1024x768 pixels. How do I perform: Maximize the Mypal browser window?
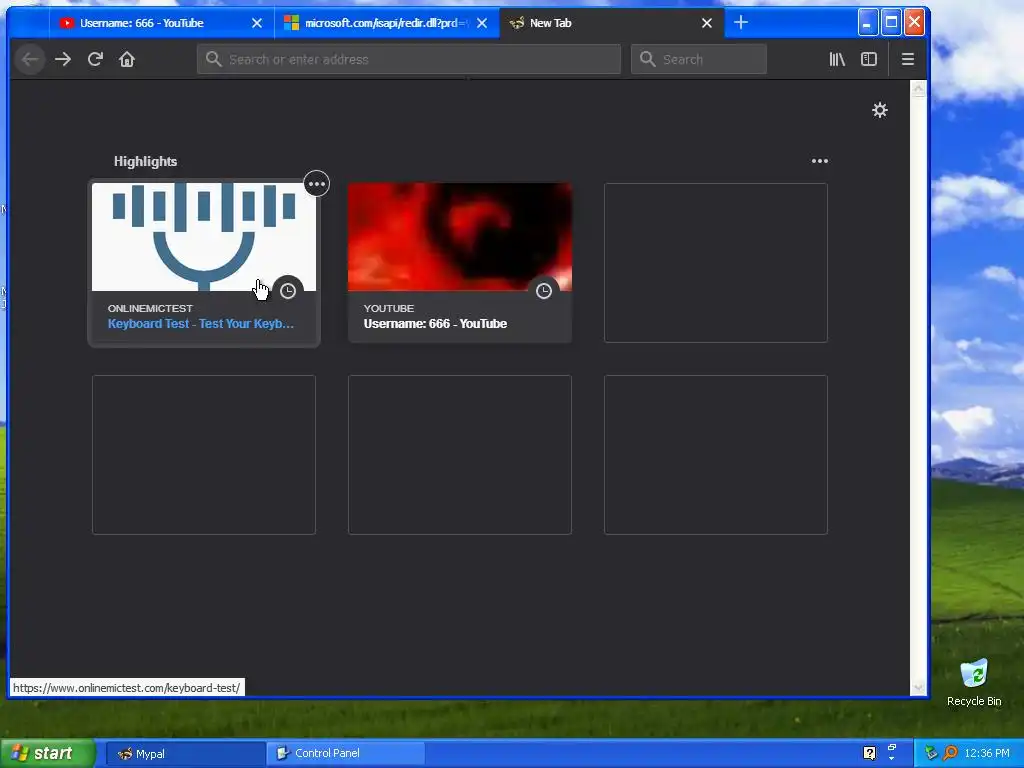click(891, 23)
